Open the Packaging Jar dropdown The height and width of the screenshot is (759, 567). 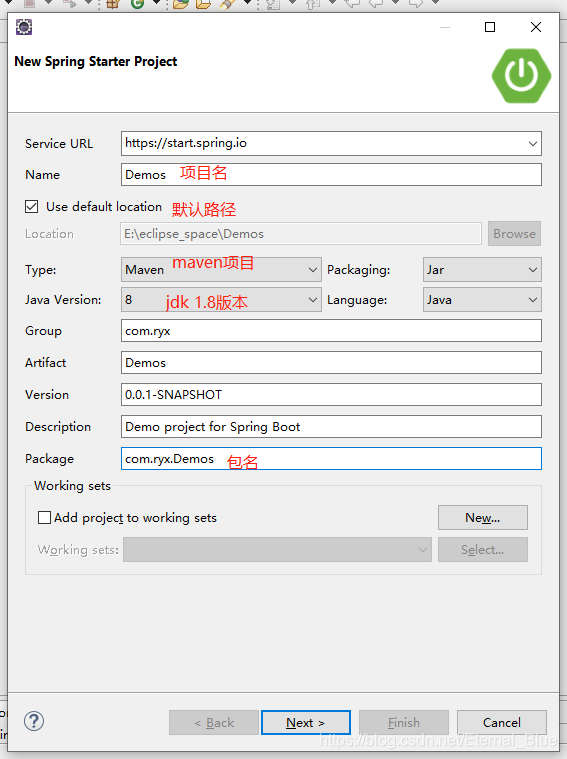[x=482, y=270]
